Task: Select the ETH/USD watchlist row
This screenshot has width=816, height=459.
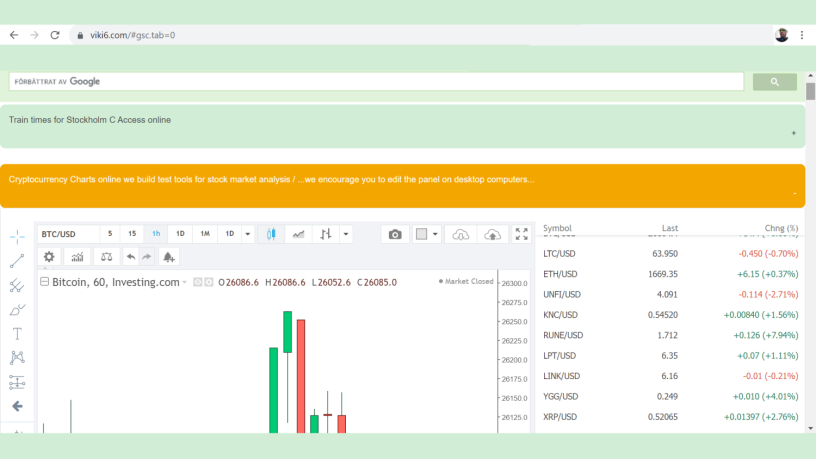Action: [670, 274]
